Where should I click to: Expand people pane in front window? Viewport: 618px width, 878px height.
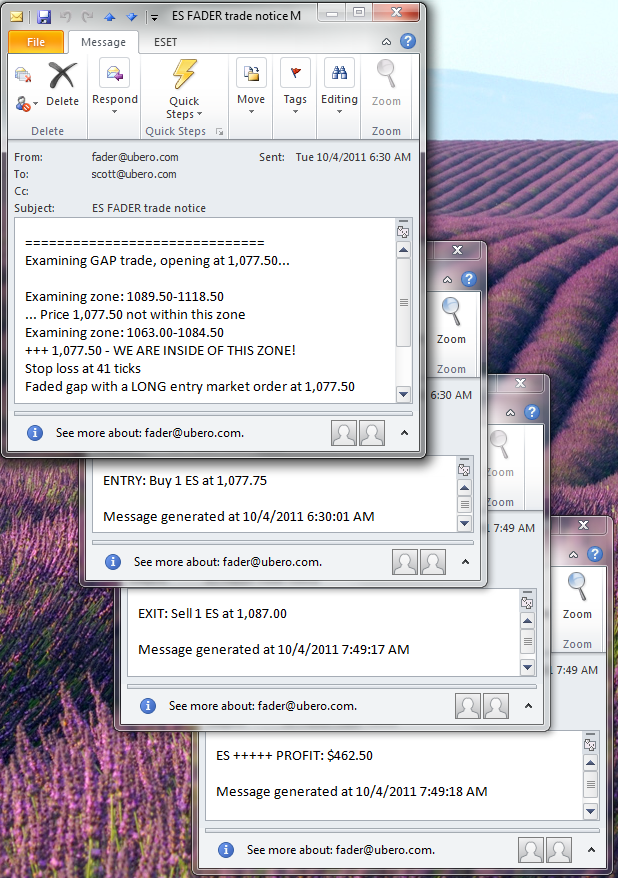tap(404, 433)
